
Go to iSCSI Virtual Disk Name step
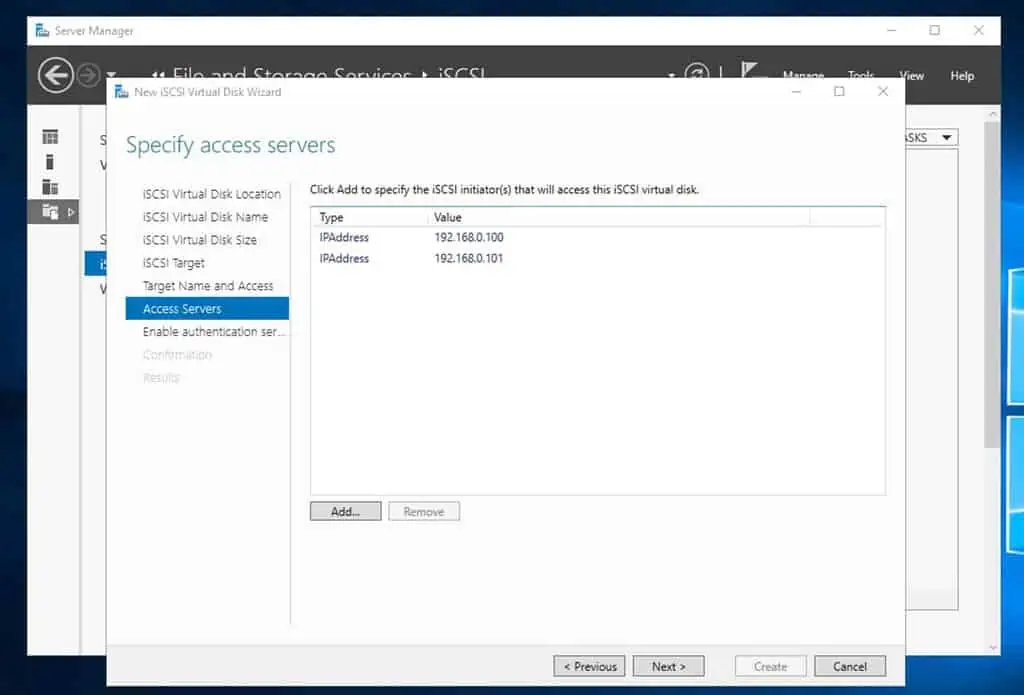[205, 217]
